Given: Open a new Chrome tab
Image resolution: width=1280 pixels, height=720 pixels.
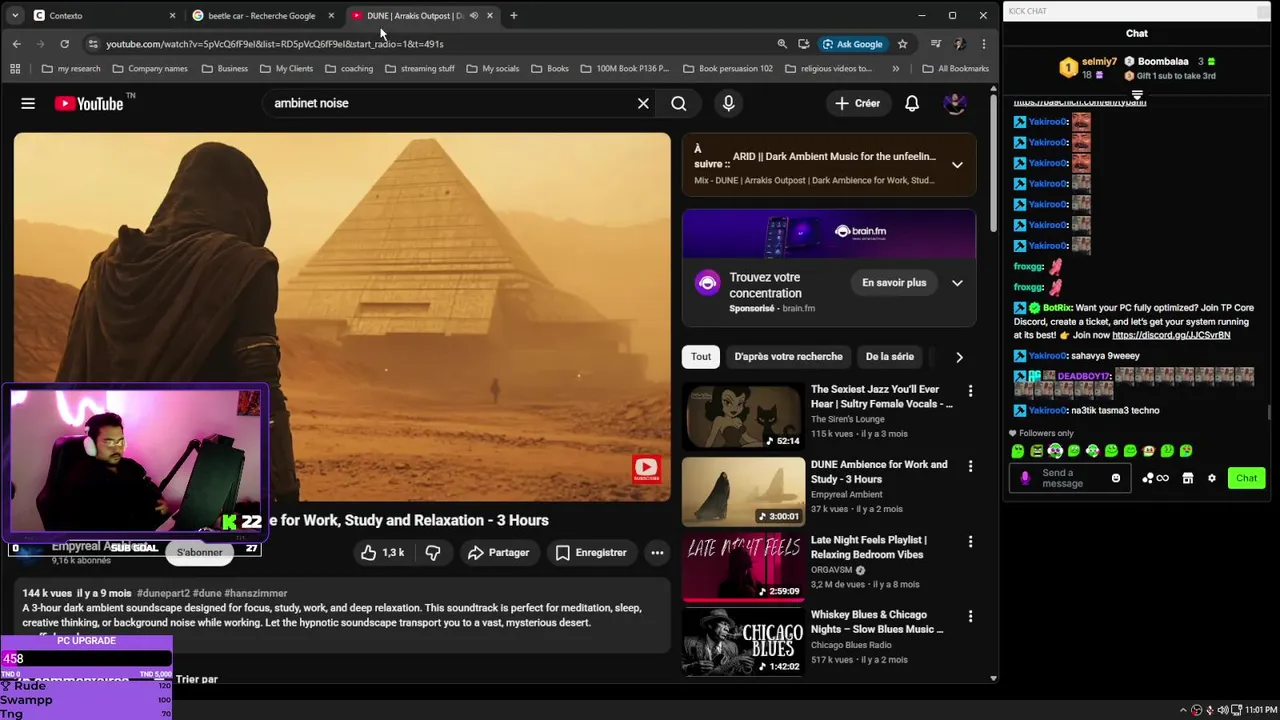Looking at the screenshot, I should pos(514,16).
